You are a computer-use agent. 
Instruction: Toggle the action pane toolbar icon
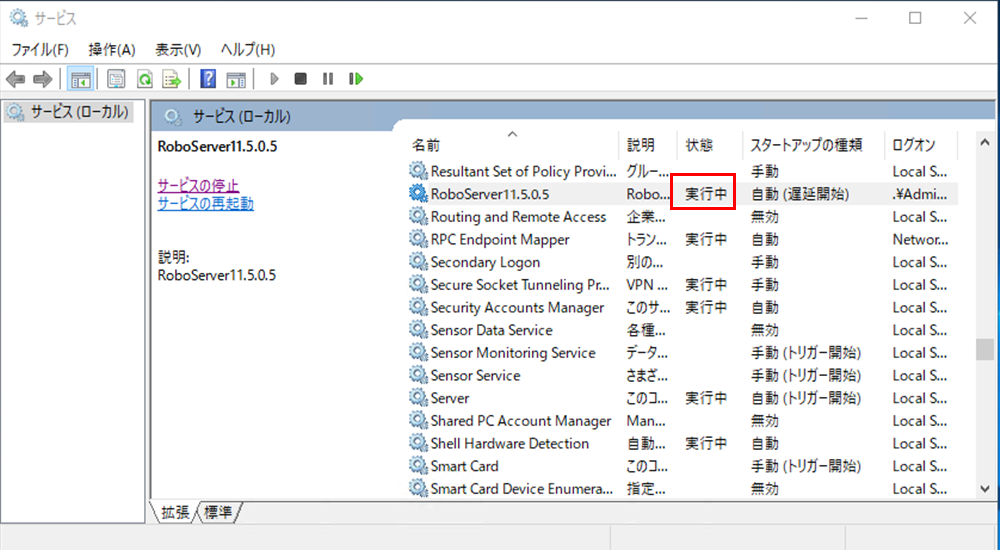[236, 79]
